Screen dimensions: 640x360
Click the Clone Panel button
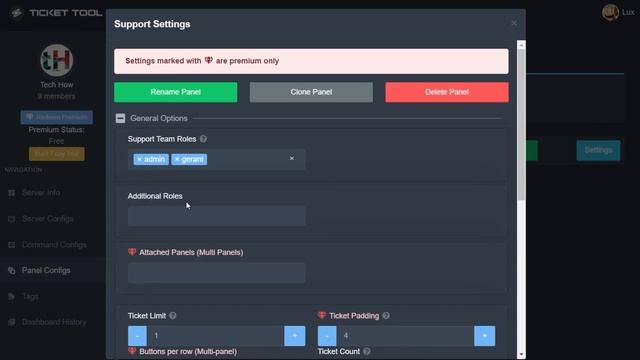tap(311, 92)
